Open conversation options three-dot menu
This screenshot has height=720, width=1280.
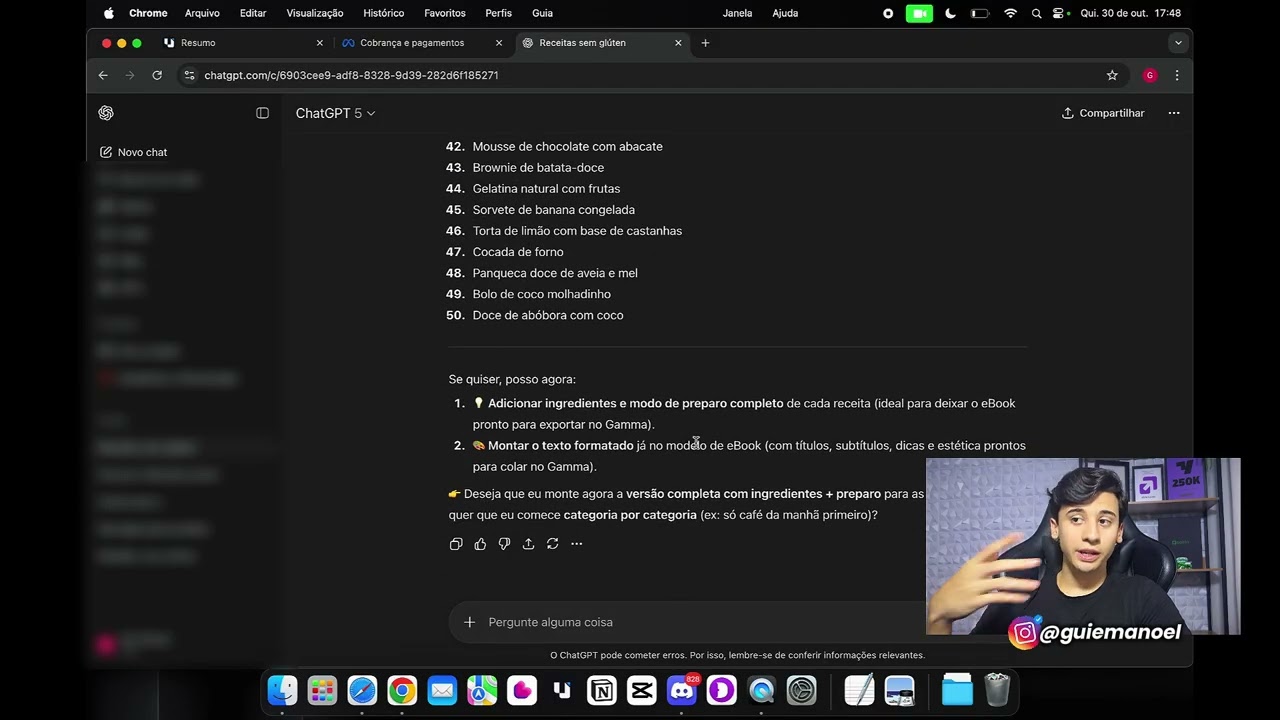pos(1174,113)
